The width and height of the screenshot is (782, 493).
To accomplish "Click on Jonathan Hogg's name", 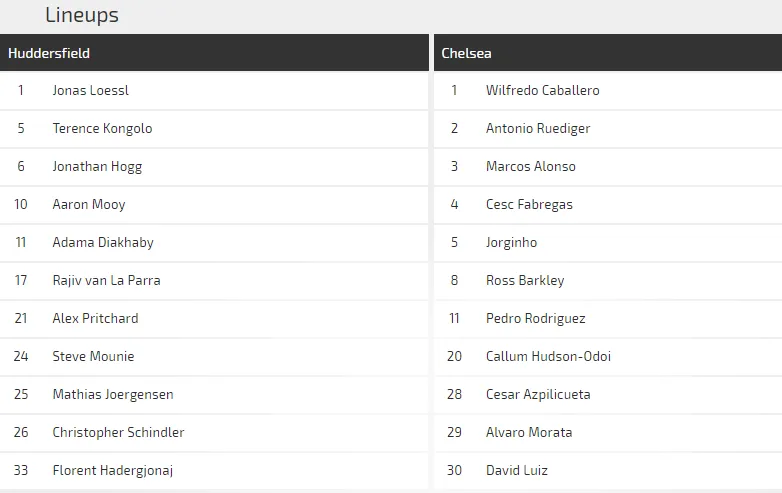I will point(97,166).
